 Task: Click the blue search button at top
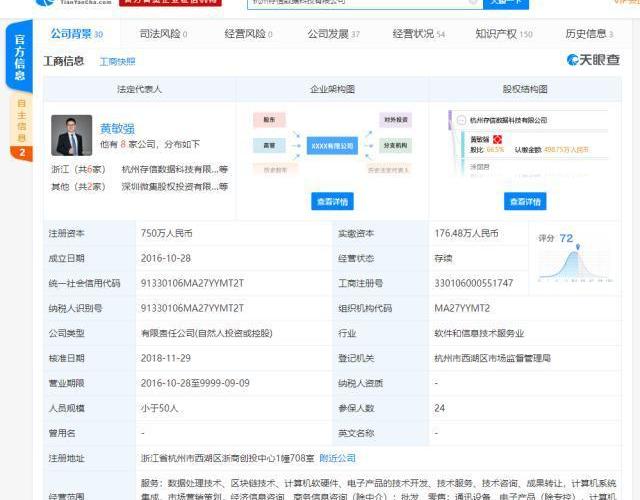[506, 3]
